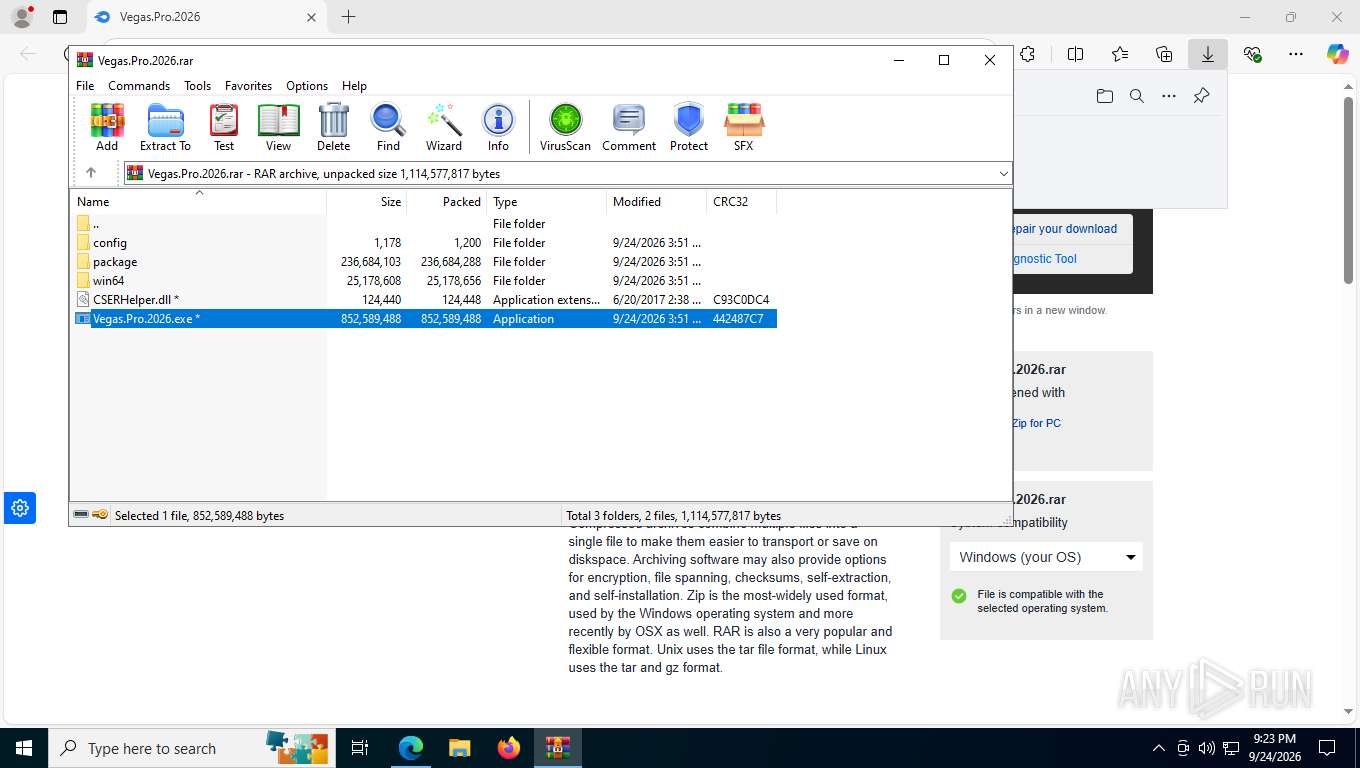The image size is (1360, 768).
Task: Open the WinRAR File menu
Action: [85, 86]
